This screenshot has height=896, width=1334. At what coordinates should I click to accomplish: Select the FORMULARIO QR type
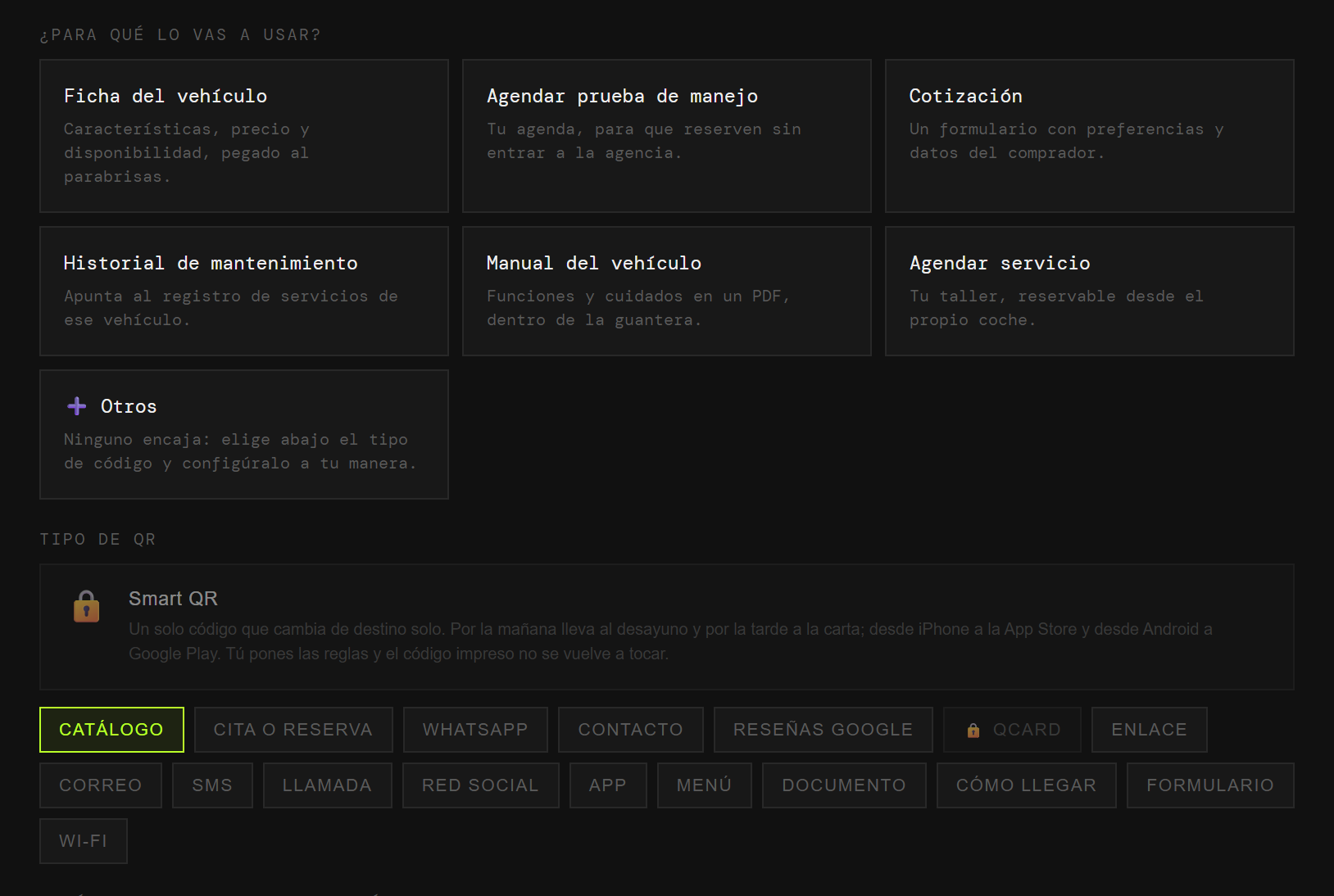pos(1210,785)
